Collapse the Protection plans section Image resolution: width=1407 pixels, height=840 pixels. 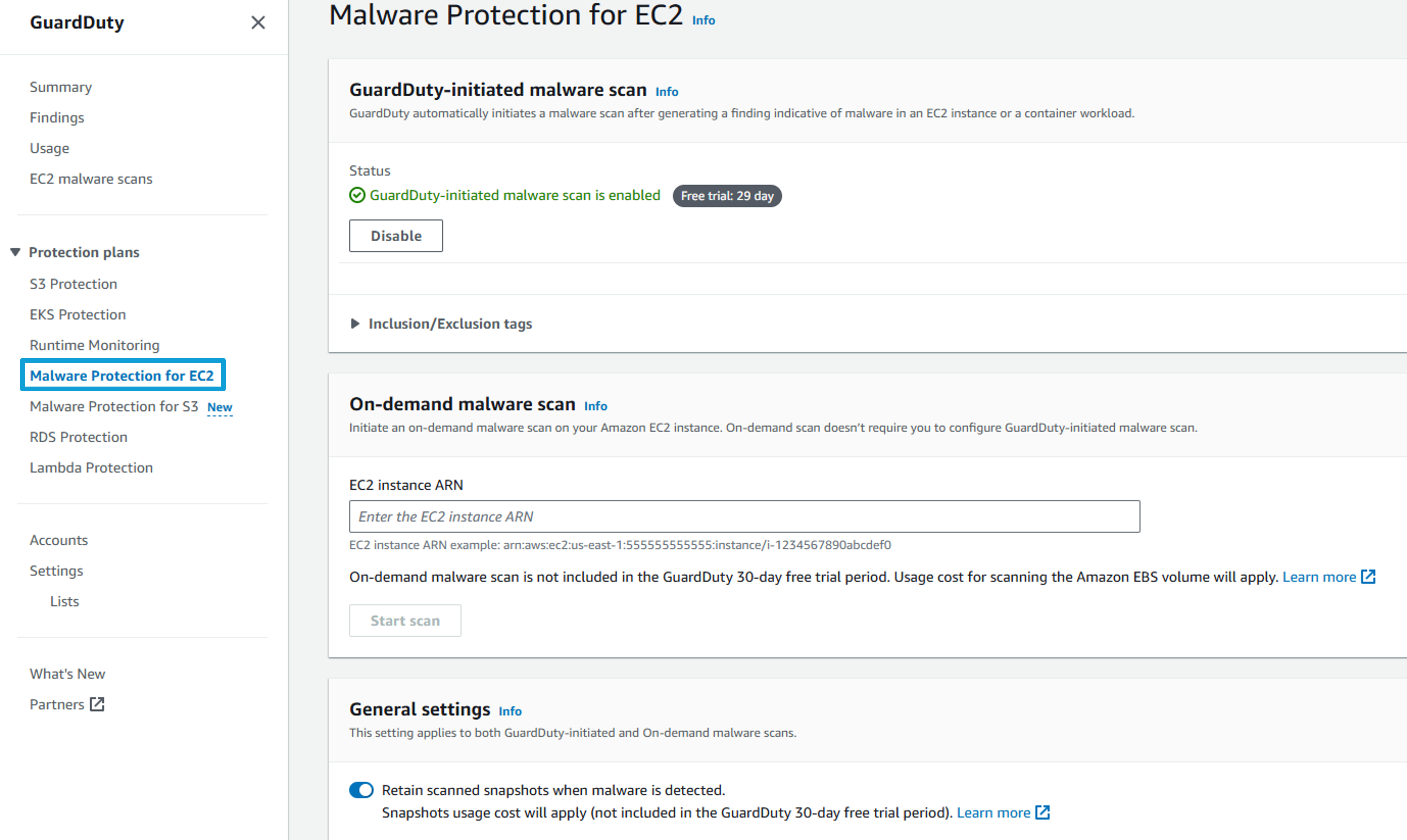(x=15, y=252)
